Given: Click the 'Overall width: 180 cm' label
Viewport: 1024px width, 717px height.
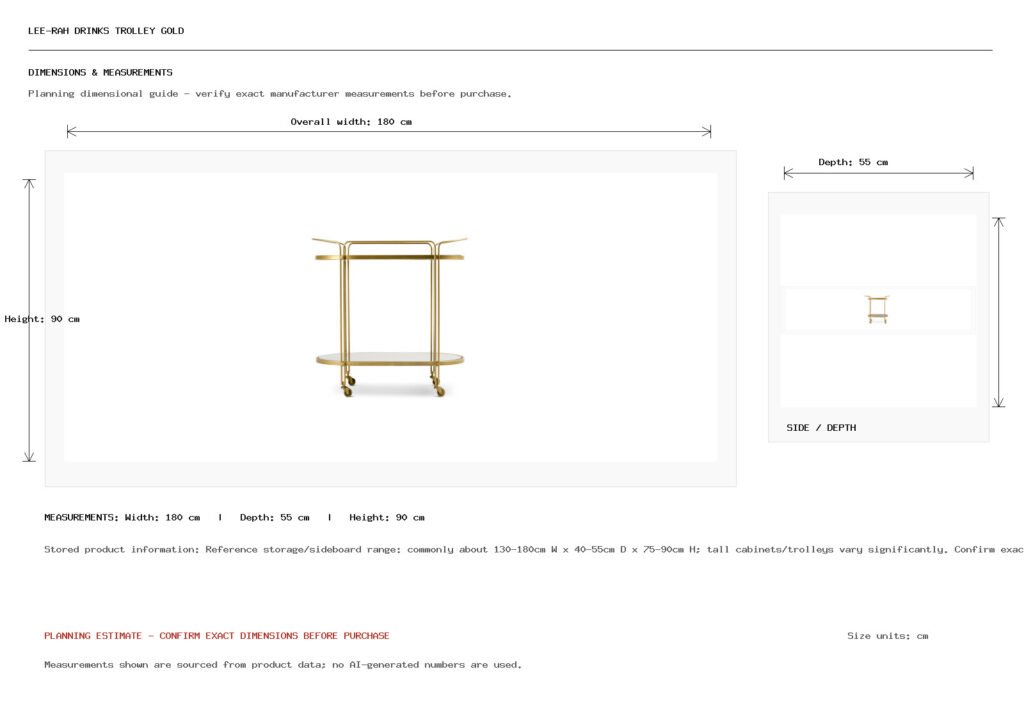Looking at the screenshot, I should (x=351, y=121).
